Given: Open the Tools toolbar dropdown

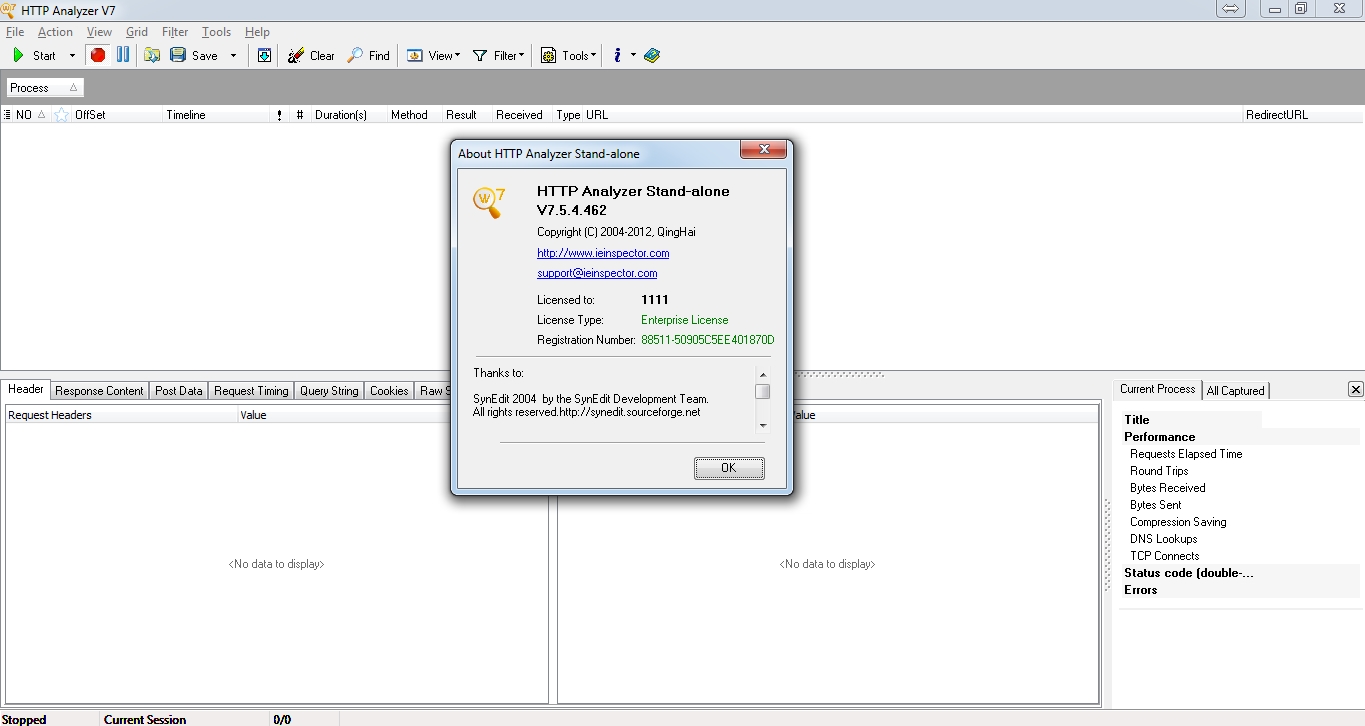Looking at the screenshot, I should tap(568, 56).
